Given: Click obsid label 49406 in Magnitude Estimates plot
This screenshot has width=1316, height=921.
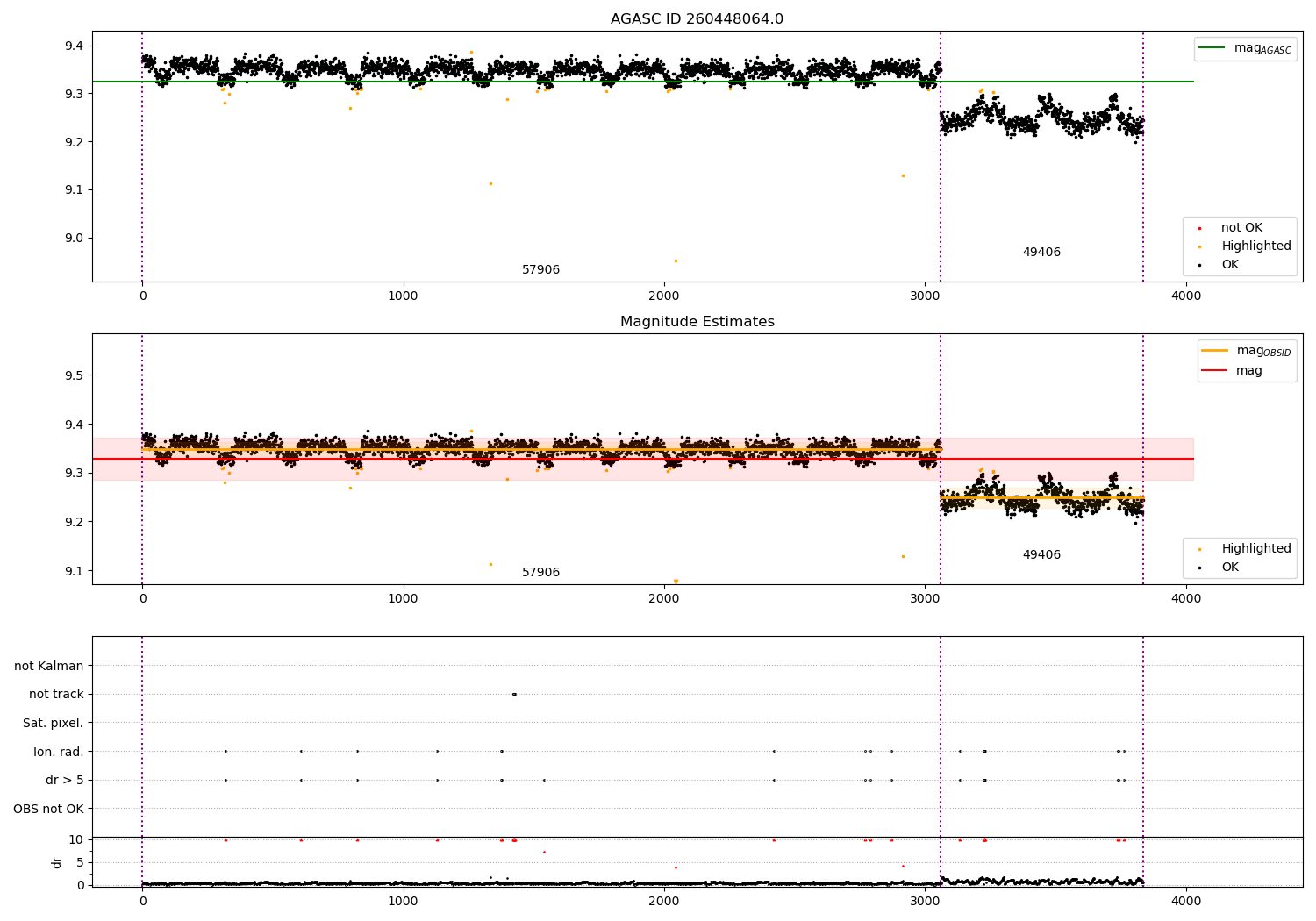Looking at the screenshot, I should [x=1041, y=555].
